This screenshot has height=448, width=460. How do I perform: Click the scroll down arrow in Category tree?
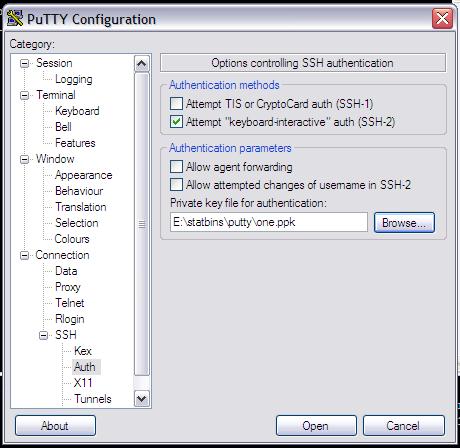(x=142, y=398)
